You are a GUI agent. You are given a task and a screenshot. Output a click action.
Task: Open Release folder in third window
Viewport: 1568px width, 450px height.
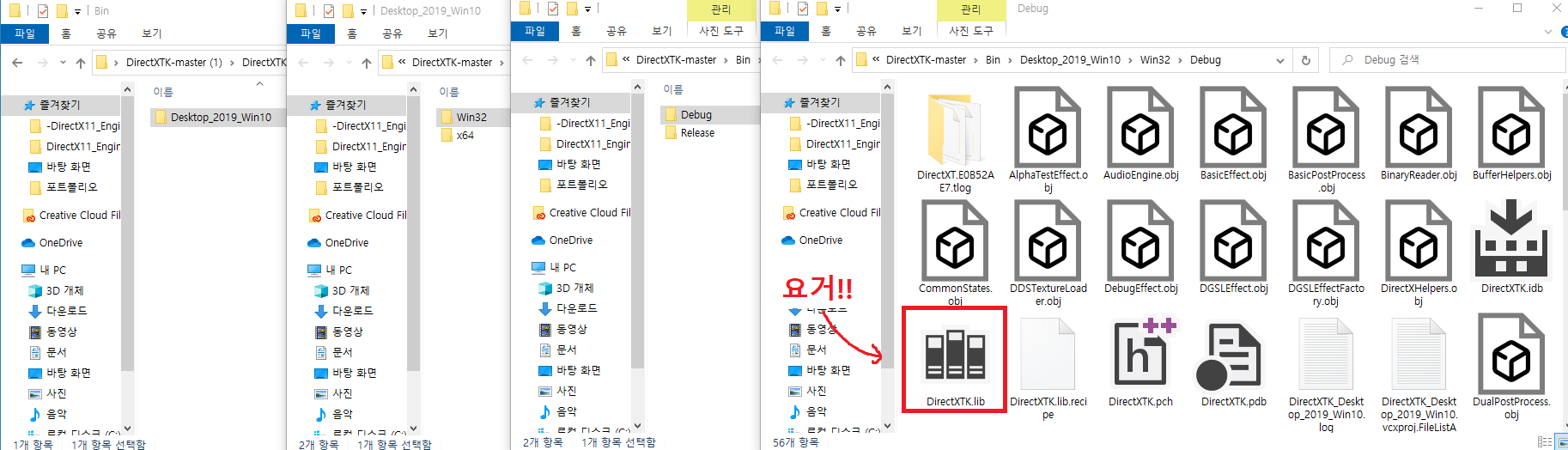coord(697,132)
